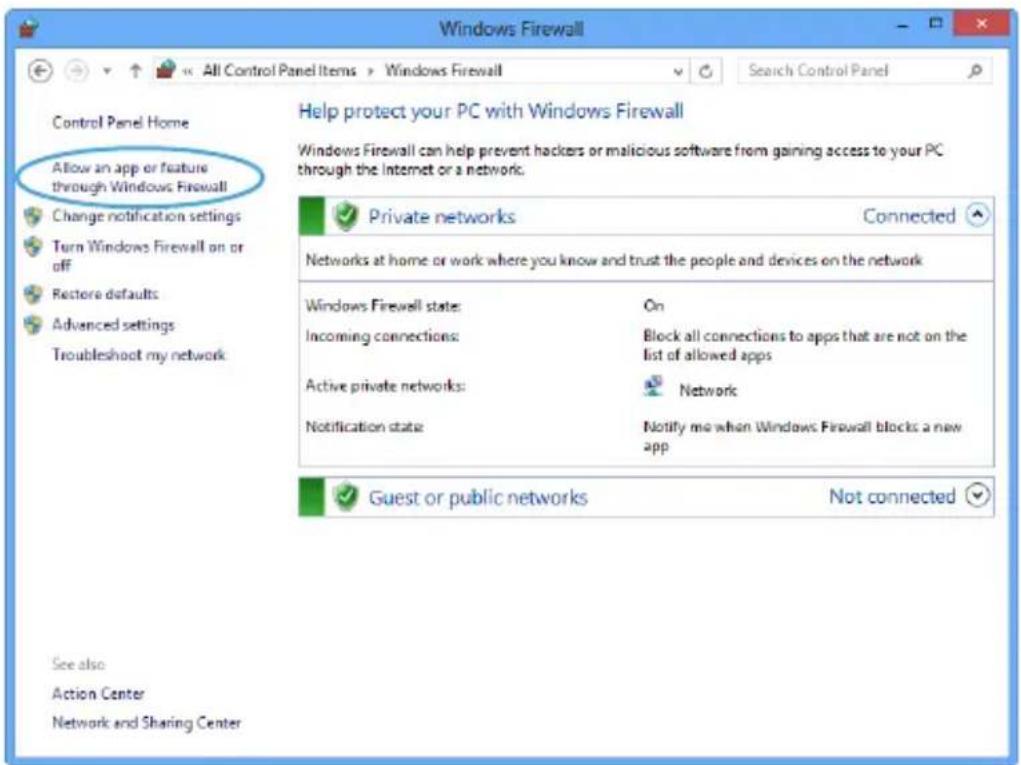Click the Guest or public networks heading
This screenshot has width=1021, height=765.
[x=478, y=497]
